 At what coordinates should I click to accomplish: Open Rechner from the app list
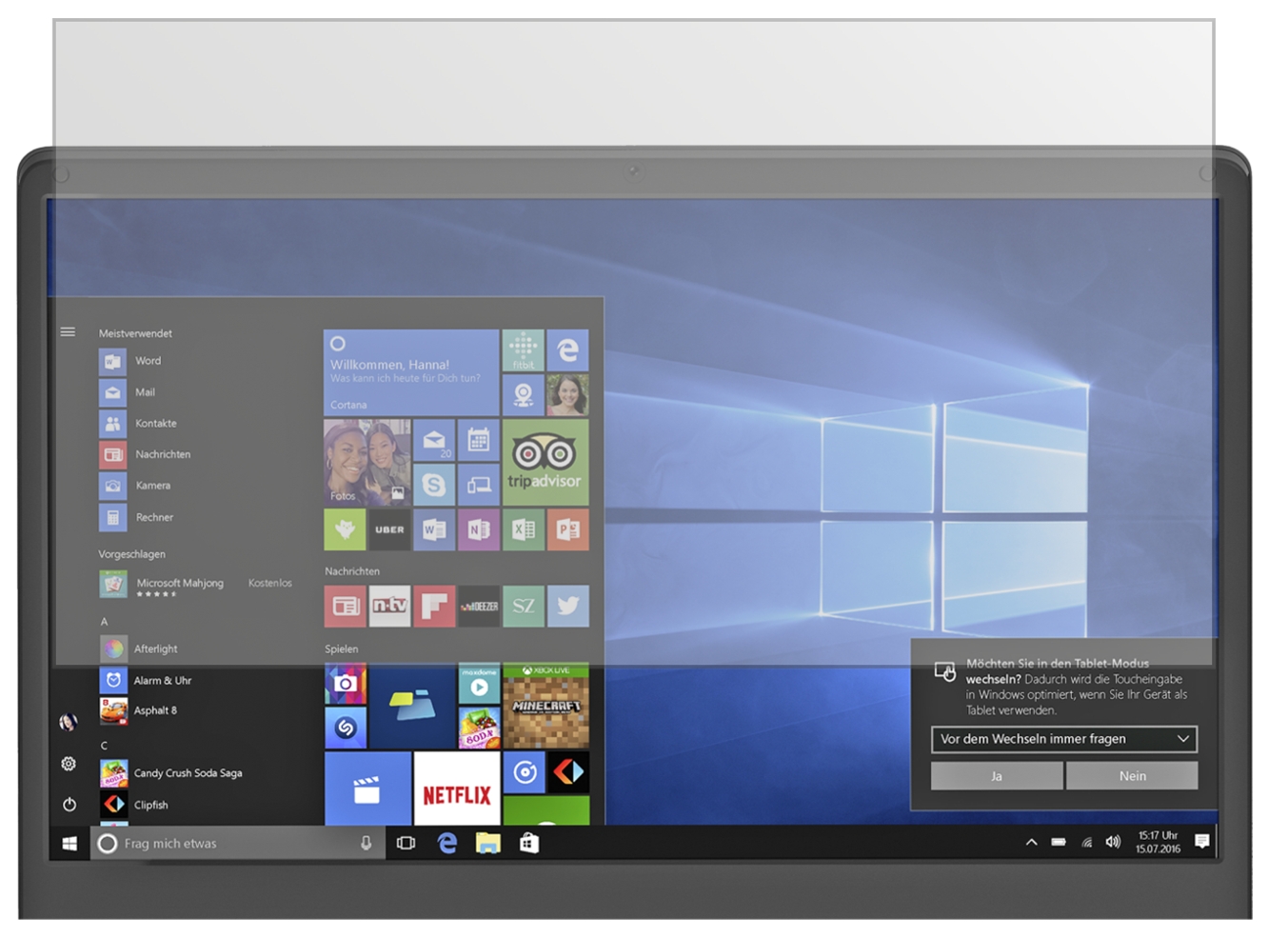[x=136, y=517]
